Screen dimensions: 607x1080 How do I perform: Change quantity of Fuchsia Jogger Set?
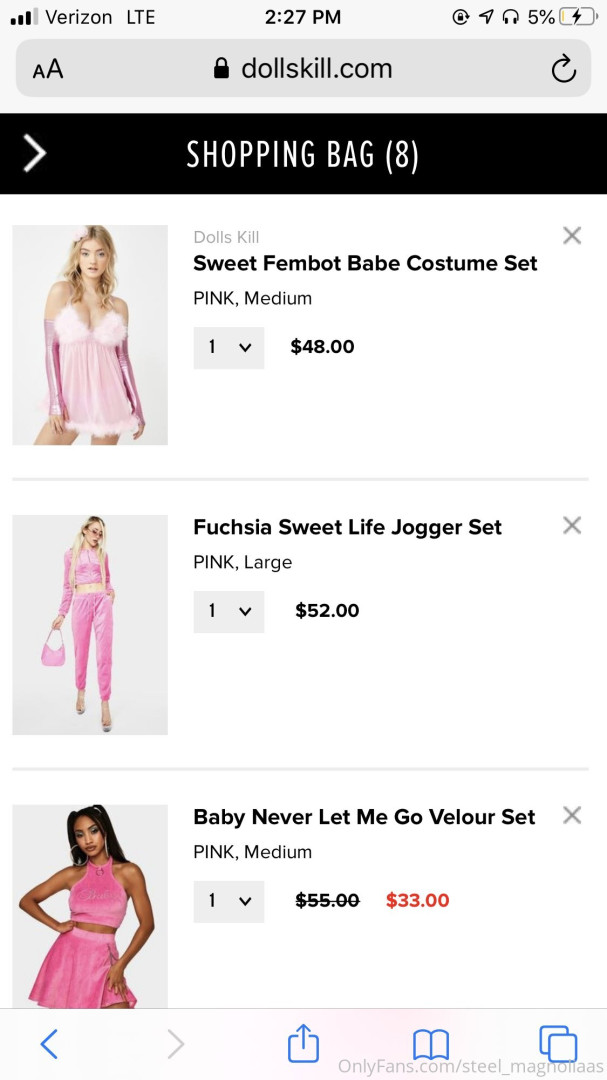[x=229, y=612]
